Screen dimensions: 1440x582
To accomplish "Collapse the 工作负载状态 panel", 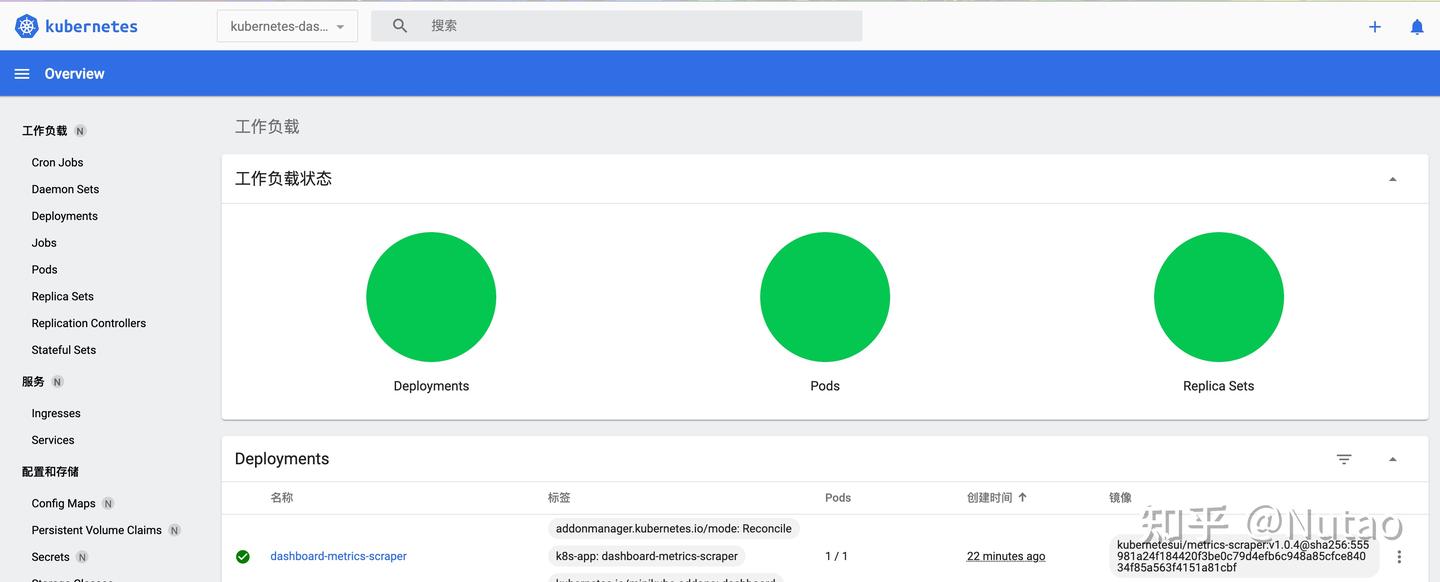I will point(1393,178).
